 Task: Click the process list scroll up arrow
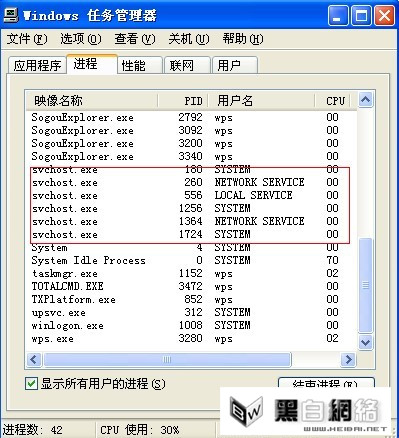tap(366, 99)
